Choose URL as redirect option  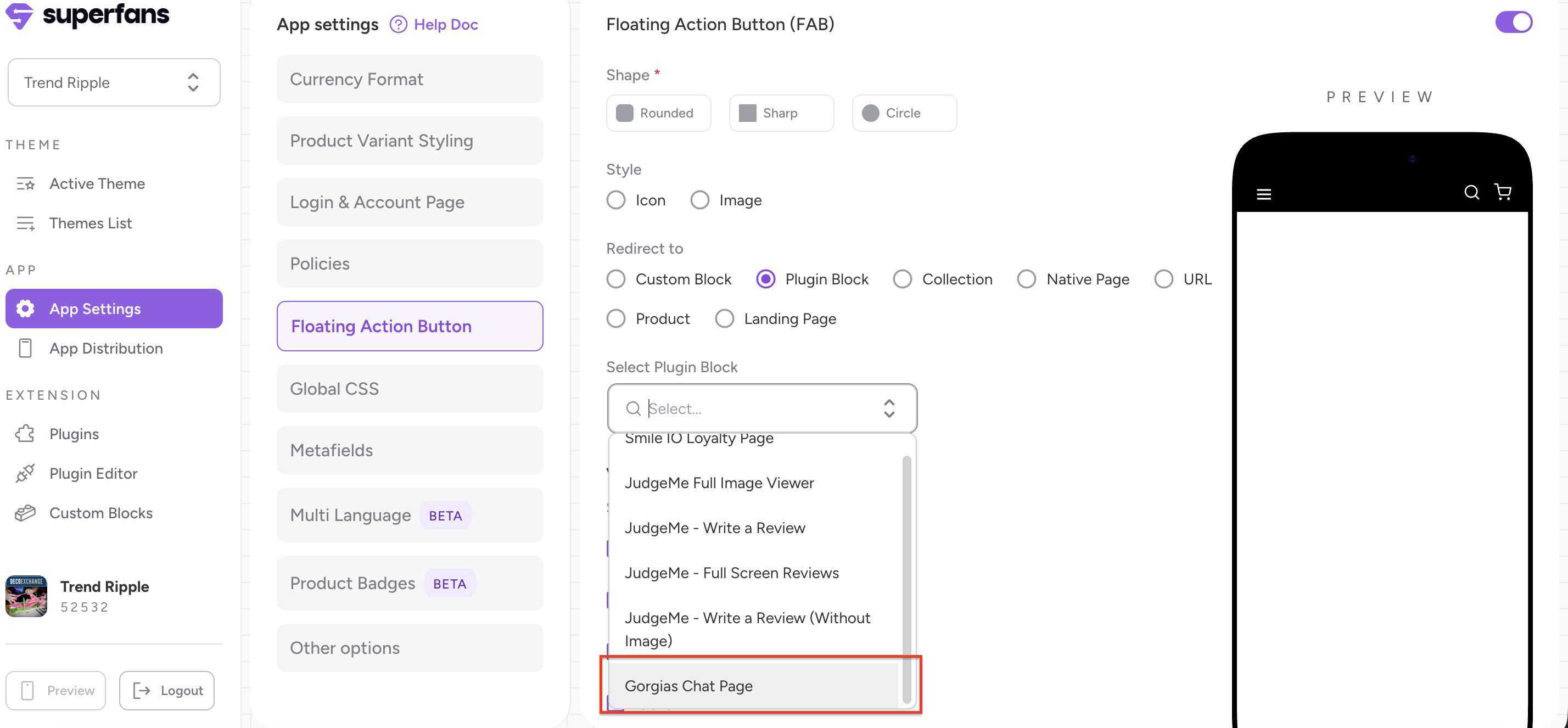click(x=1163, y=279)
